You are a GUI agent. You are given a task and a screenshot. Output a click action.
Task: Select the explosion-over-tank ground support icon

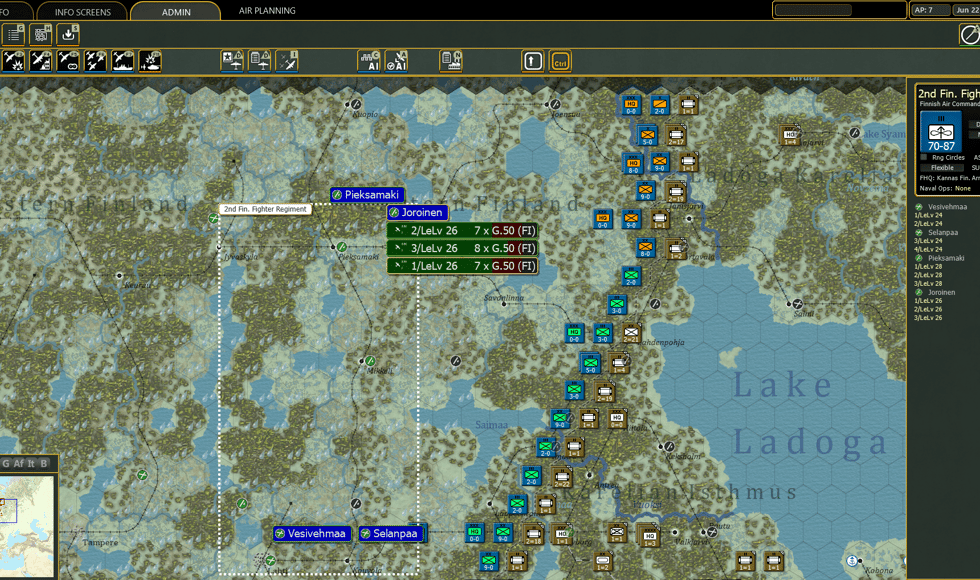click(150, 61)
